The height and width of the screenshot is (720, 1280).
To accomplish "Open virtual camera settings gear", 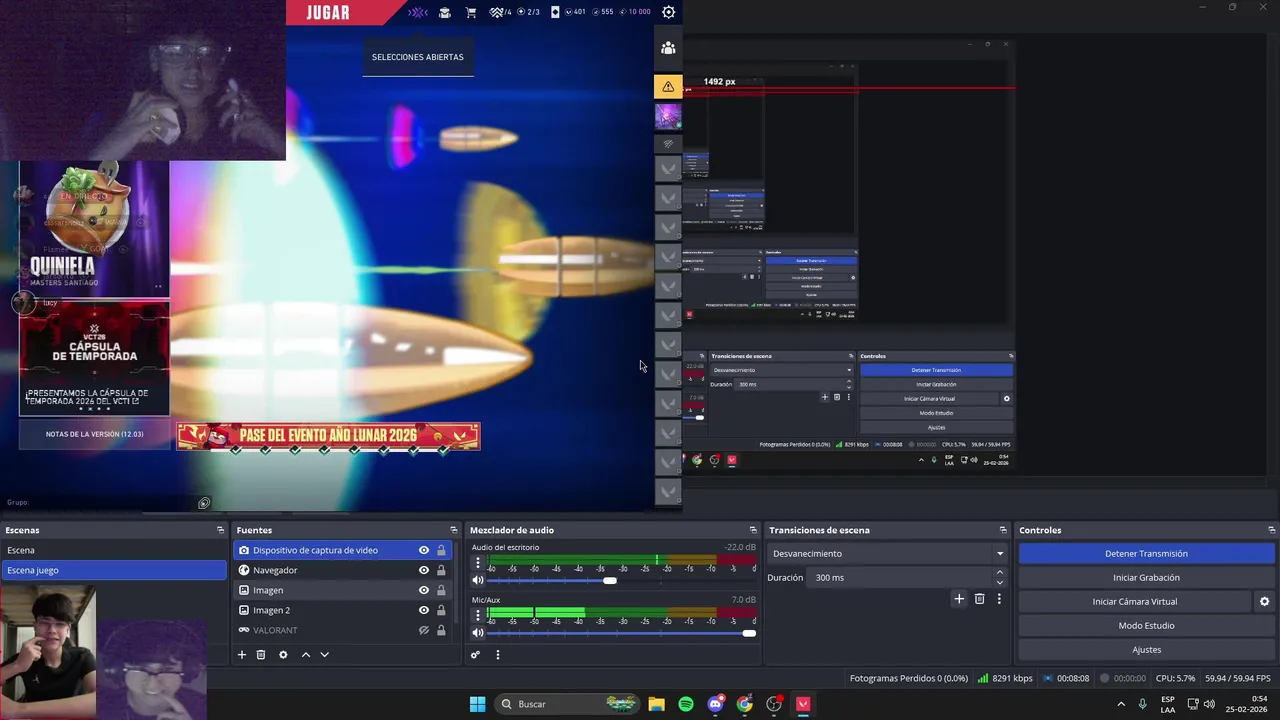I will coord(1264,602).
